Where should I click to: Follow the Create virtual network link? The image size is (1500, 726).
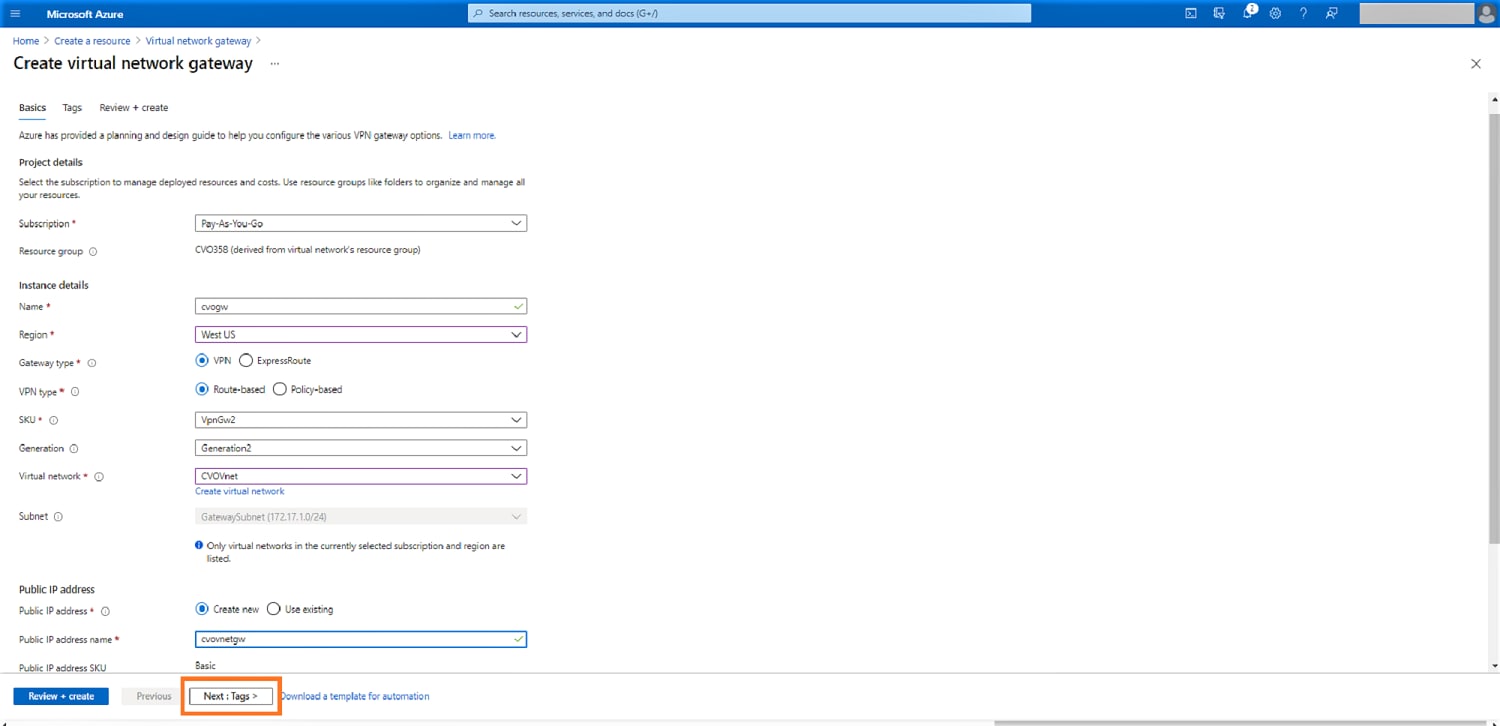tap(239, 491)
